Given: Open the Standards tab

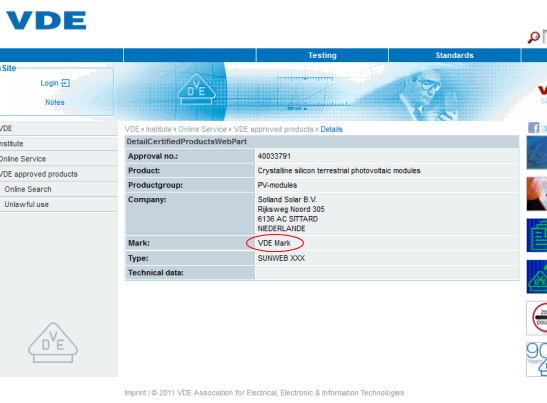Looking at the screenshot, I should [x=455, y=55].
